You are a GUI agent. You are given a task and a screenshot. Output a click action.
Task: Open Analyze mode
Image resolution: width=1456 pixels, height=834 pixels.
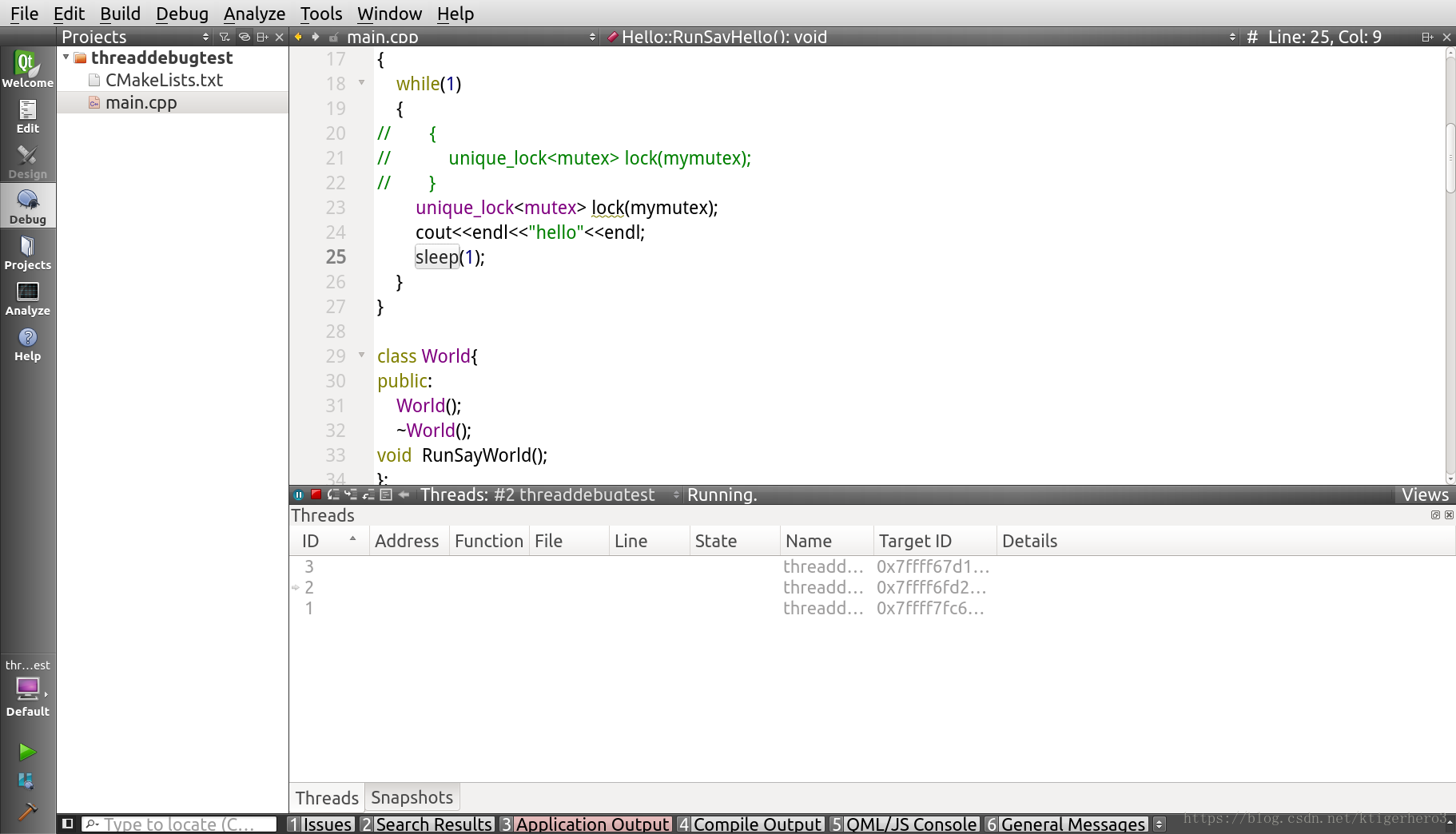click(27, 297)
